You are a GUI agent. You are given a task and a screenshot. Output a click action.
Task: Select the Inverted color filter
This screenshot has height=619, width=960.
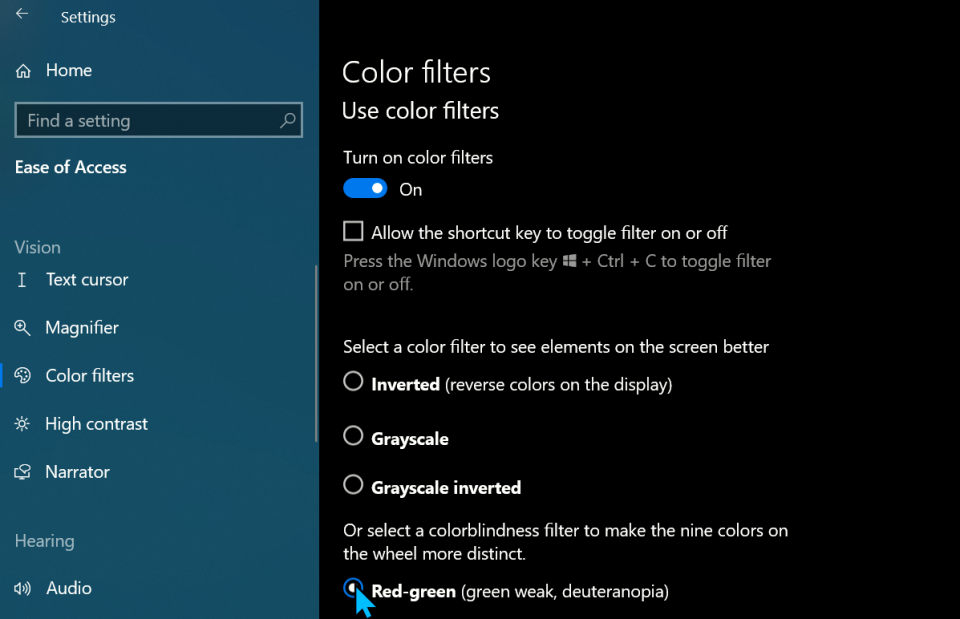(x=353, y=381)
